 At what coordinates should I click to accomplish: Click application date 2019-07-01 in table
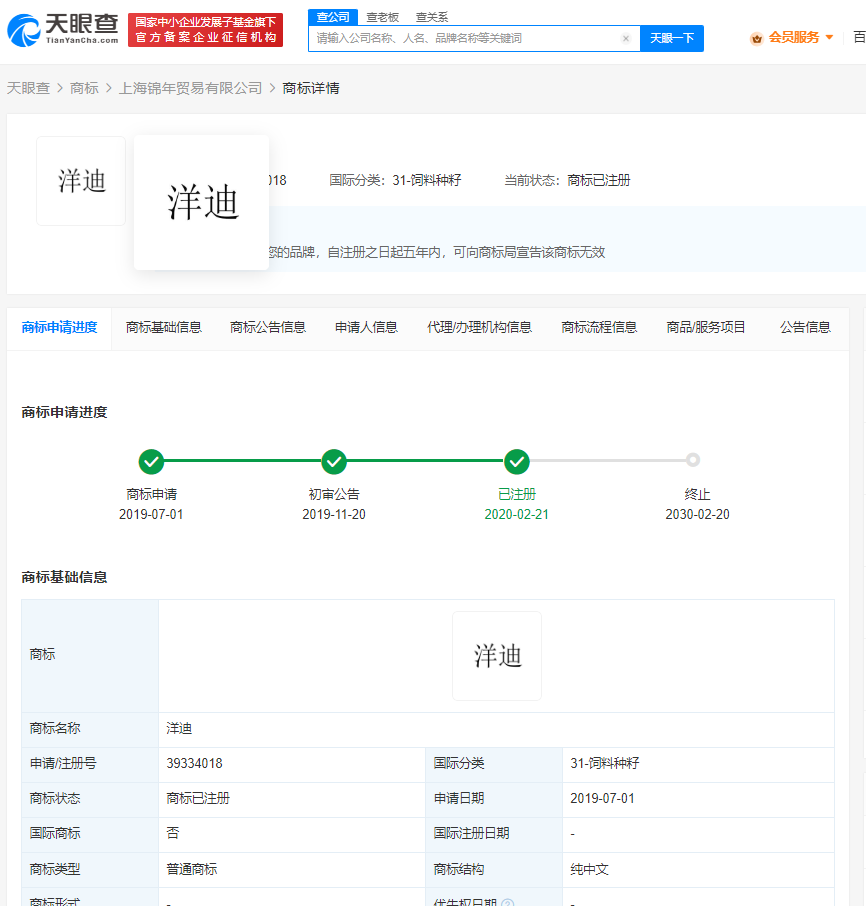(603, 799)
